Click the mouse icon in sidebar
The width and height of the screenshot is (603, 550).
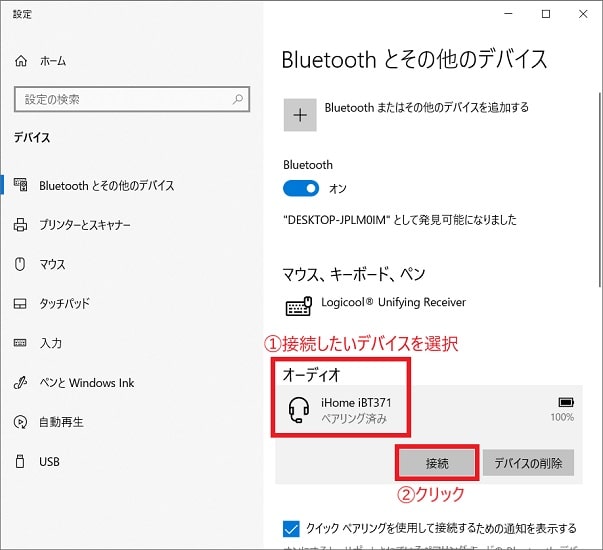coord(20,264)
